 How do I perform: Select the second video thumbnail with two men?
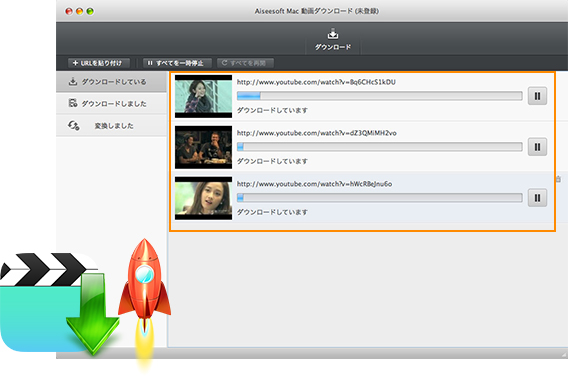204,147
